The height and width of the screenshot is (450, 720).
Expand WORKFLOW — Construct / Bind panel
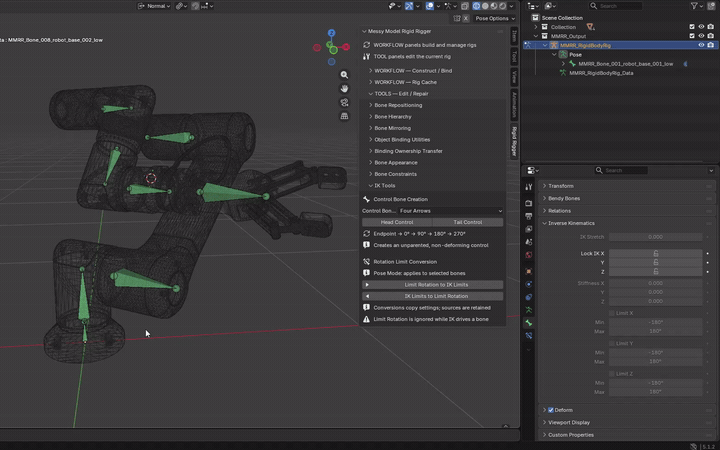(432, 71)
